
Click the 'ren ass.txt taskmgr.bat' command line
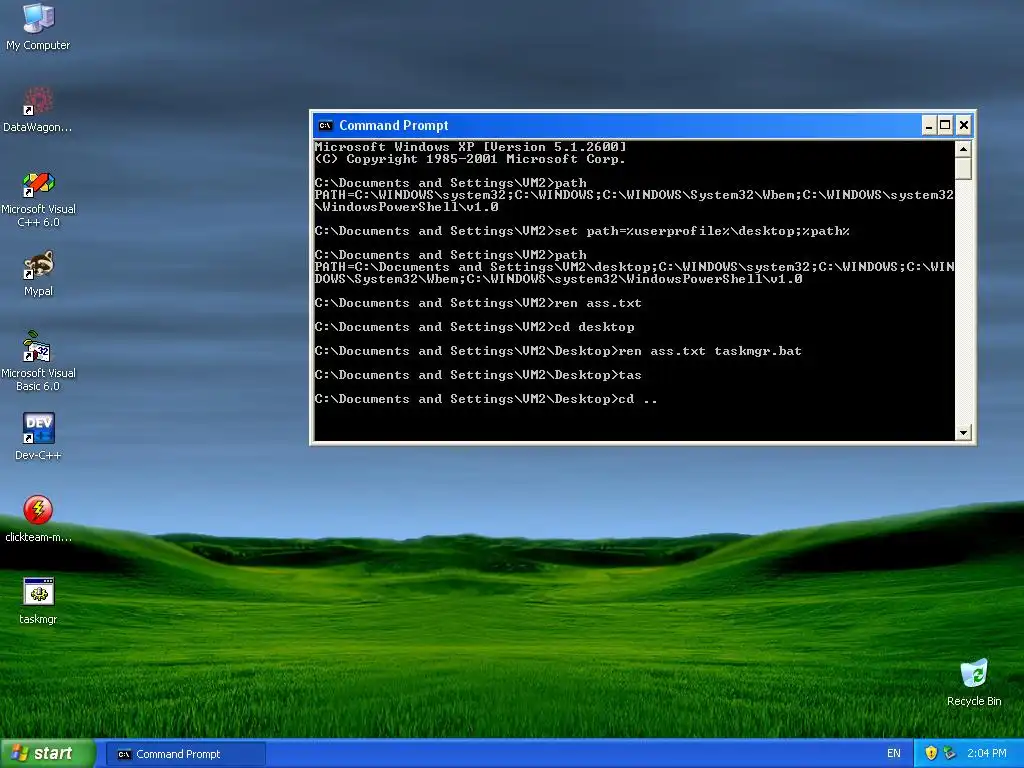[558, 351]
